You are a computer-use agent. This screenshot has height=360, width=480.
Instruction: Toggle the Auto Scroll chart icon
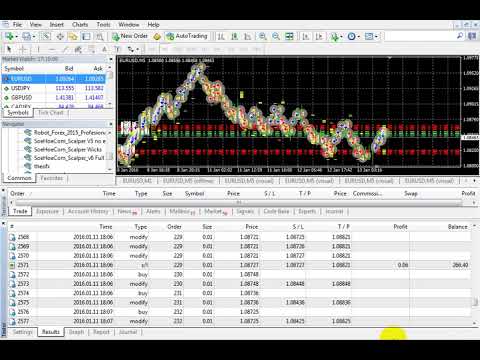coord(305,36)
